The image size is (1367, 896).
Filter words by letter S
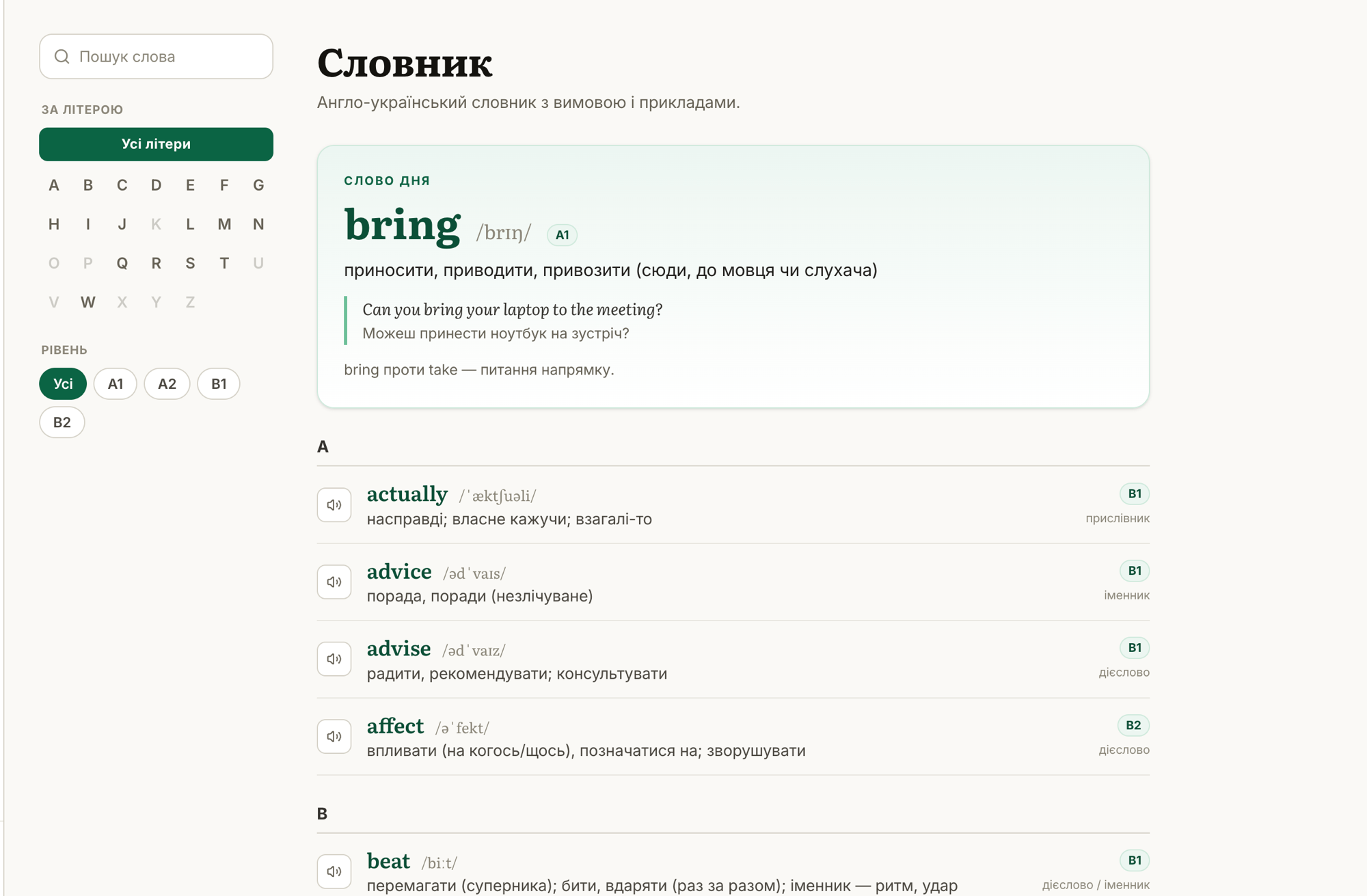[191, 263]
